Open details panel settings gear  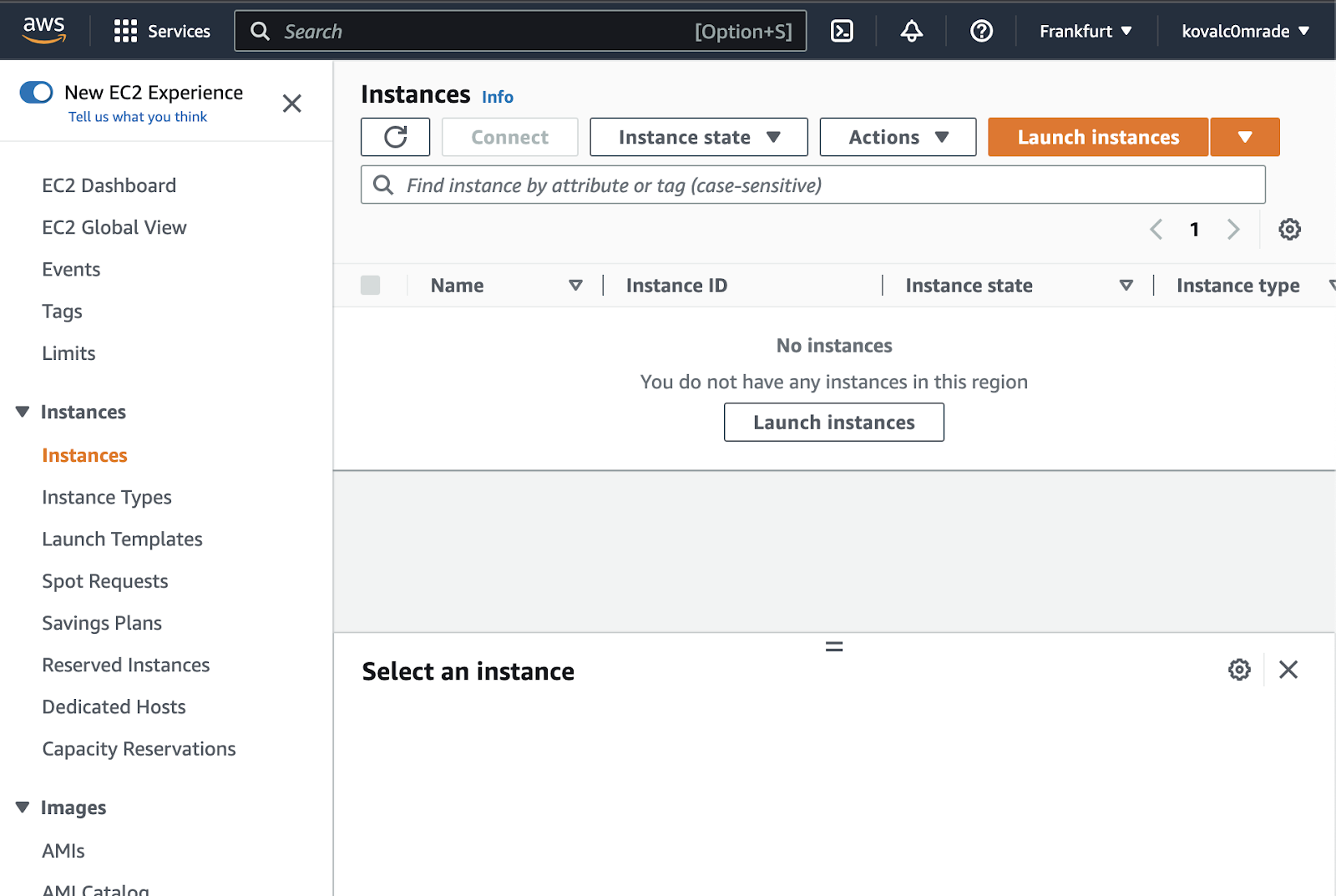tap(1239, 670)
